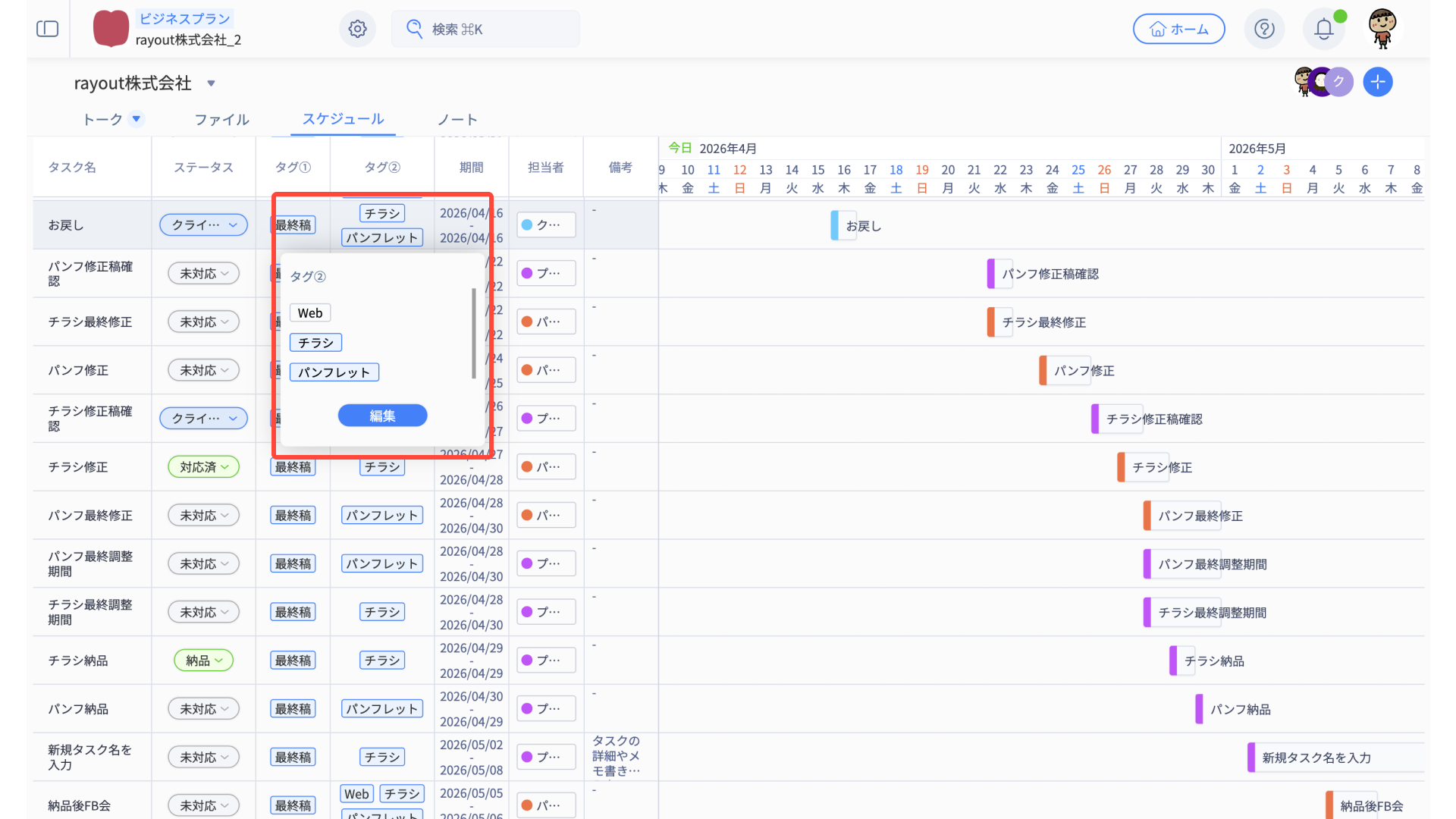This screenshot has height=819, width=1456.
Task: Click member avatars group in header
Action: point(1323,82)
